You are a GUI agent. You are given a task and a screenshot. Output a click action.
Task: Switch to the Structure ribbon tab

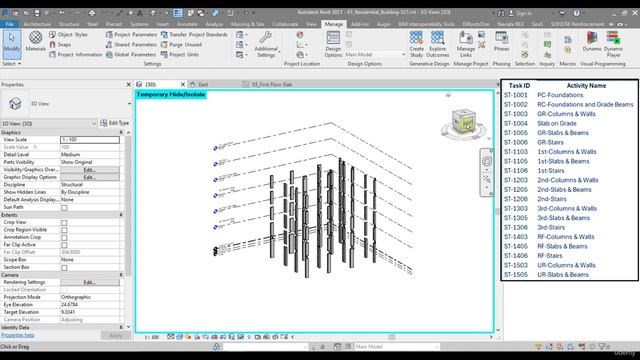pyautogui.click(x=69, y=24)
